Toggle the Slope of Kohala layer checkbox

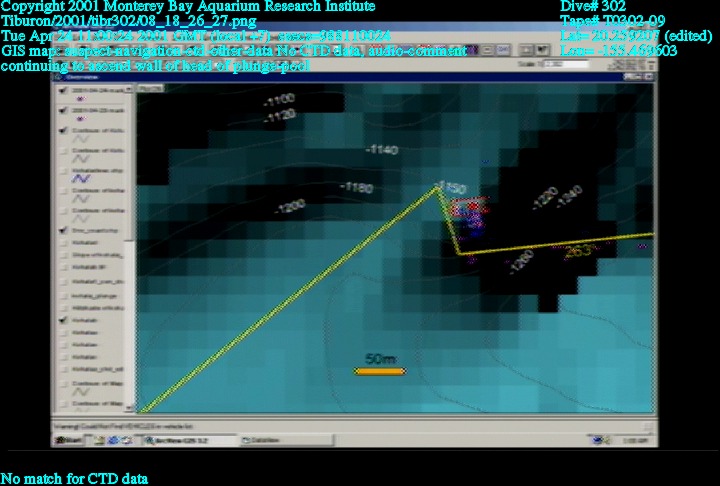coord(63,254)
